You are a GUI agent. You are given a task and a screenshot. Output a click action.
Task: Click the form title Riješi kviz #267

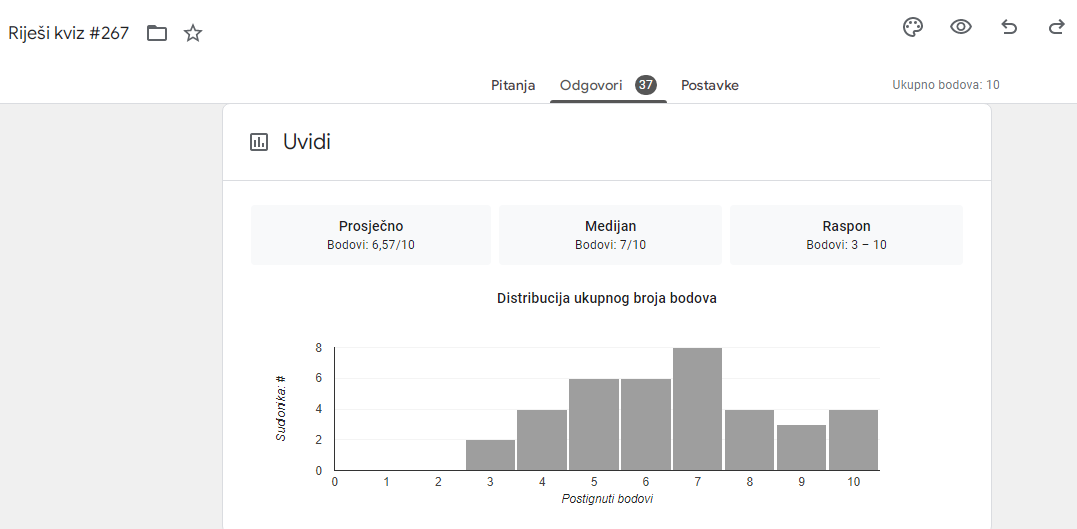(69, 33)
